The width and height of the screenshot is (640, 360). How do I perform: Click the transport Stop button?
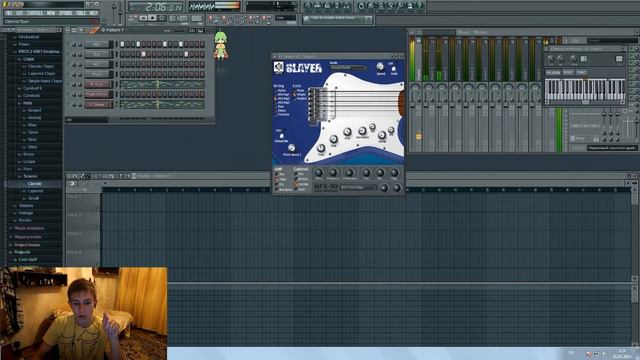tap(152, 18)
